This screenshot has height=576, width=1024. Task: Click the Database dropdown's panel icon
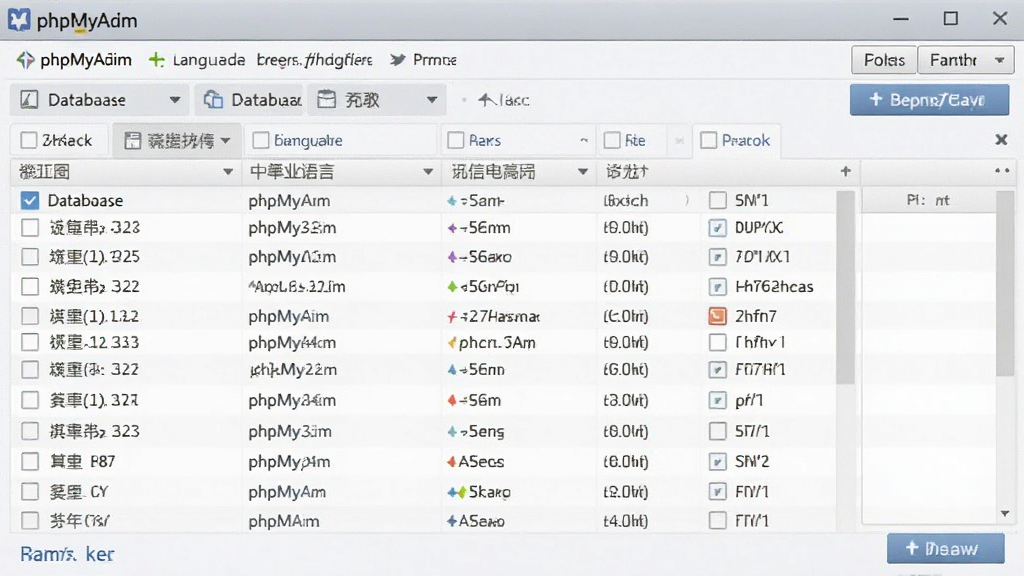click(29, 99)
